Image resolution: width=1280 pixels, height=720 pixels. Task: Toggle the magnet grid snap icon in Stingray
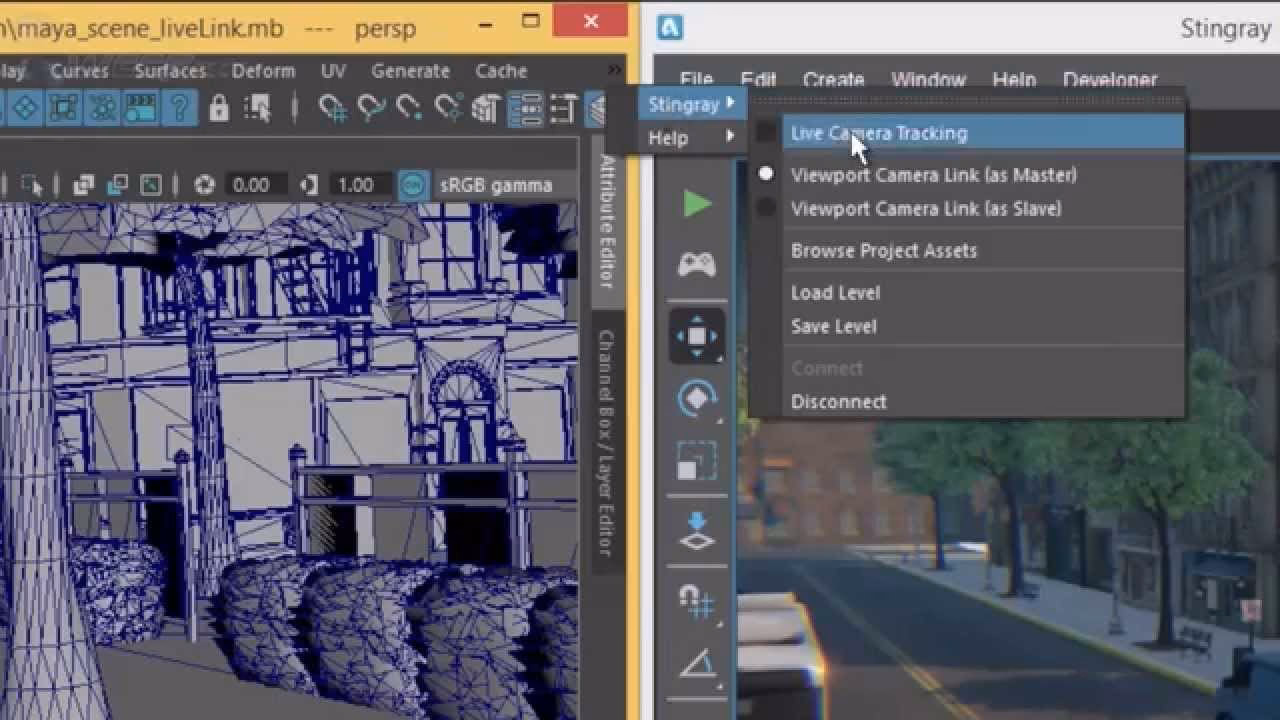(697, 600)
